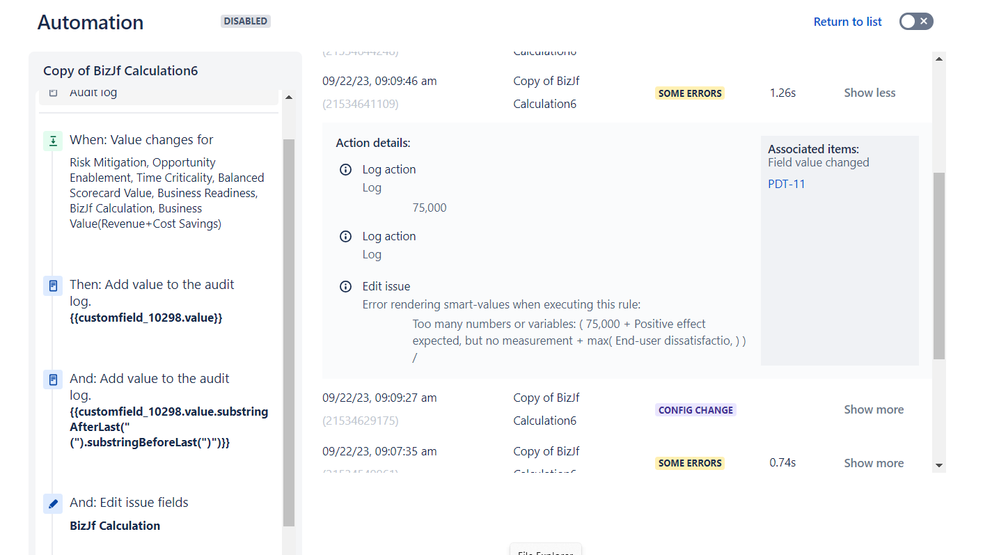Click SOME ERRORS badge for 09:07:35 entry

(690, 463)
